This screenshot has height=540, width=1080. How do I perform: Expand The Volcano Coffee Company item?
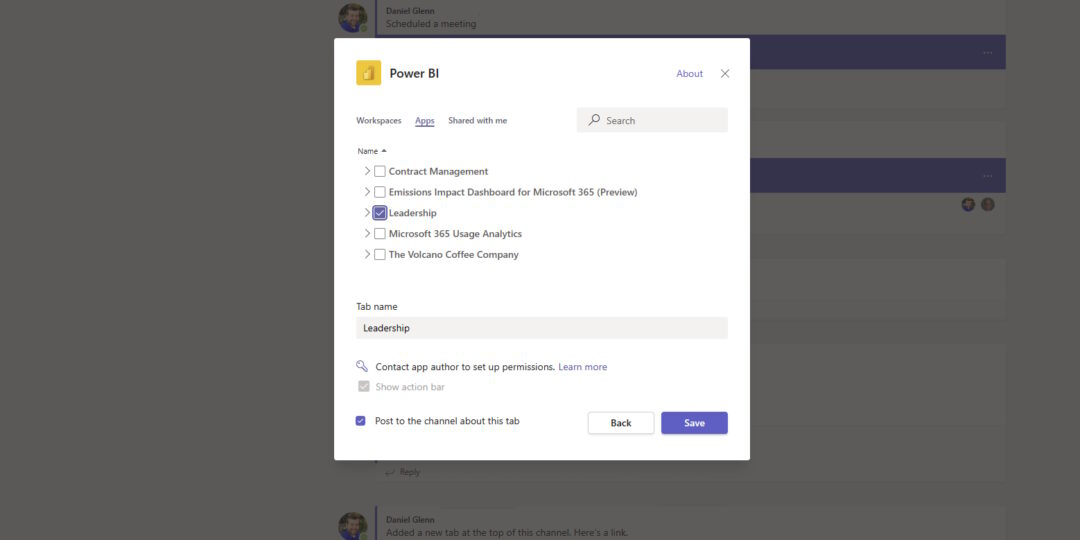[367, 255]
